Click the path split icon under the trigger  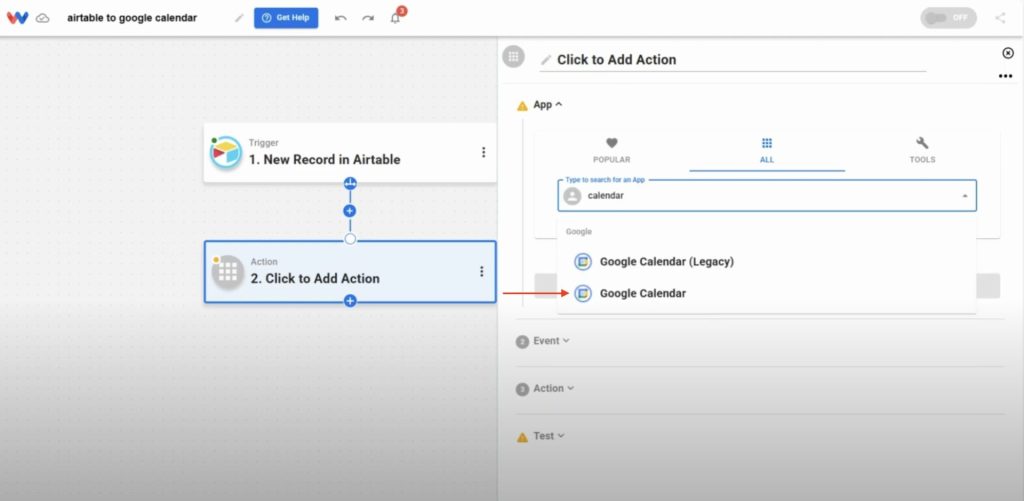click(350, 184)
